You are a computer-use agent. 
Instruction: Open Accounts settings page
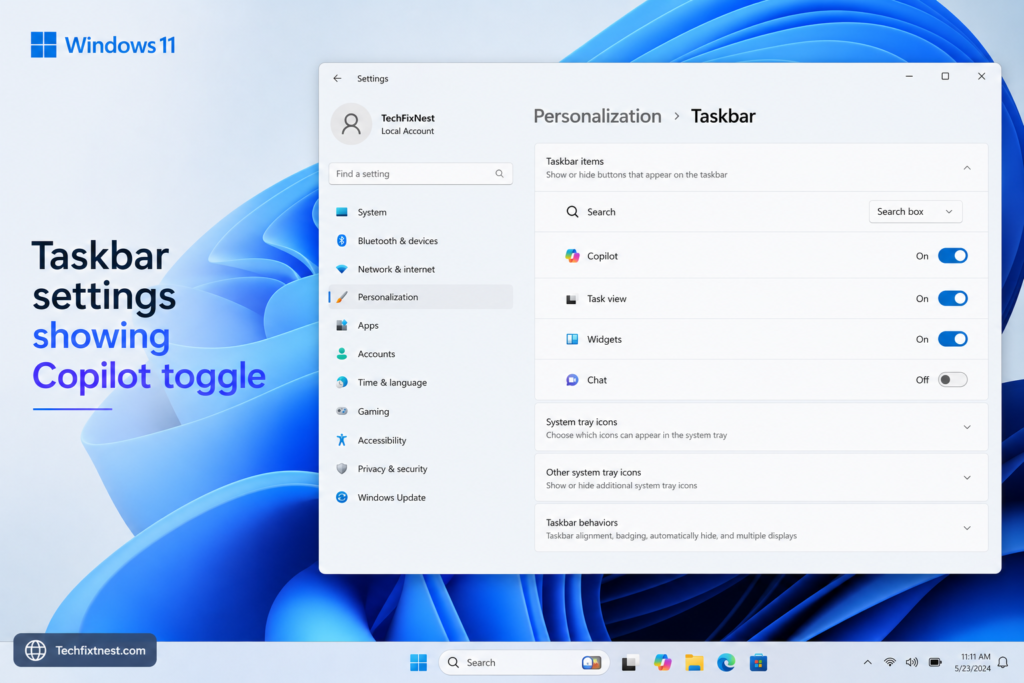click(421, 354)
